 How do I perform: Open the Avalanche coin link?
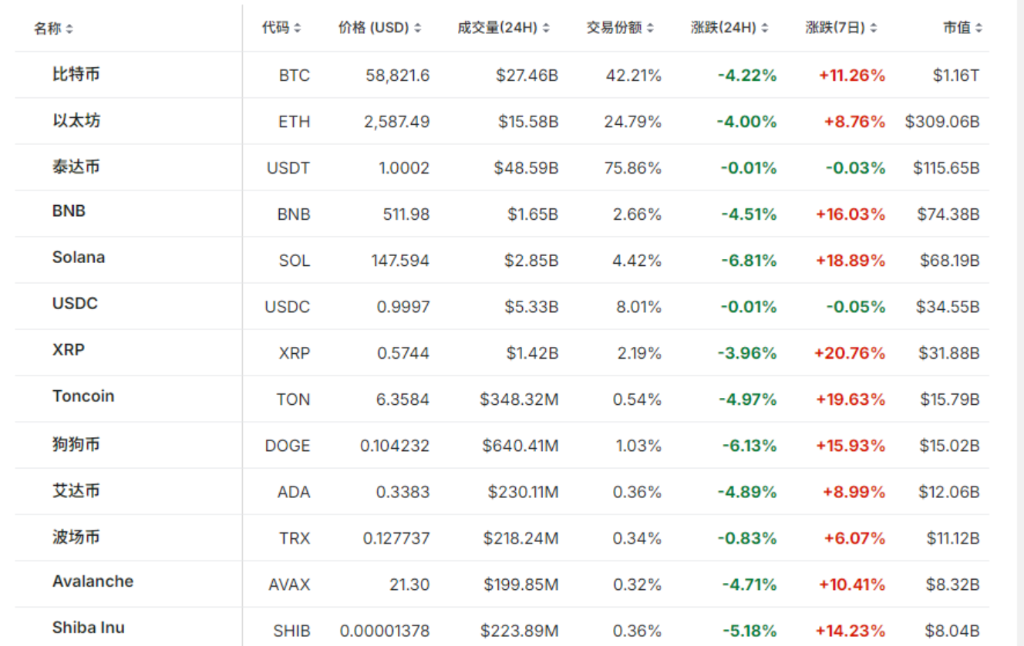93,581
